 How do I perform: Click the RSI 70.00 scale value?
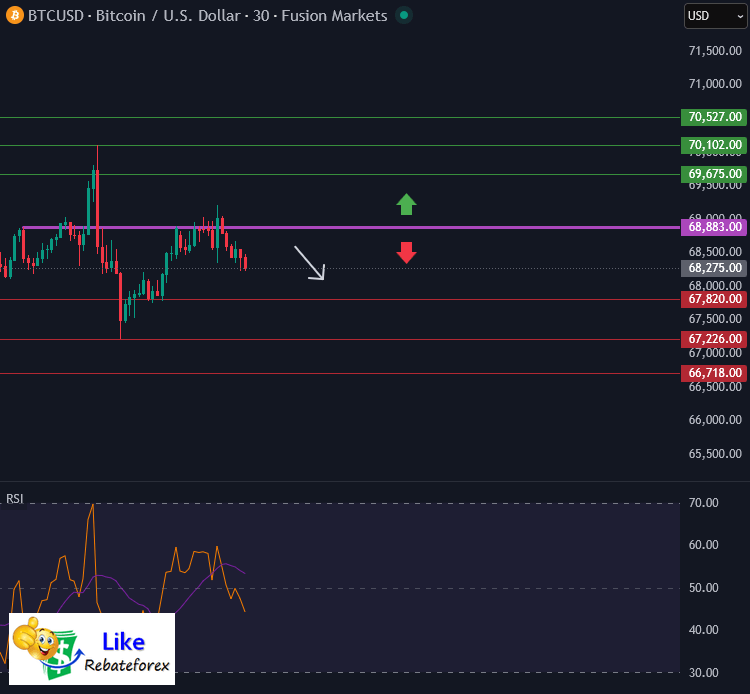(x=704, y=503)
